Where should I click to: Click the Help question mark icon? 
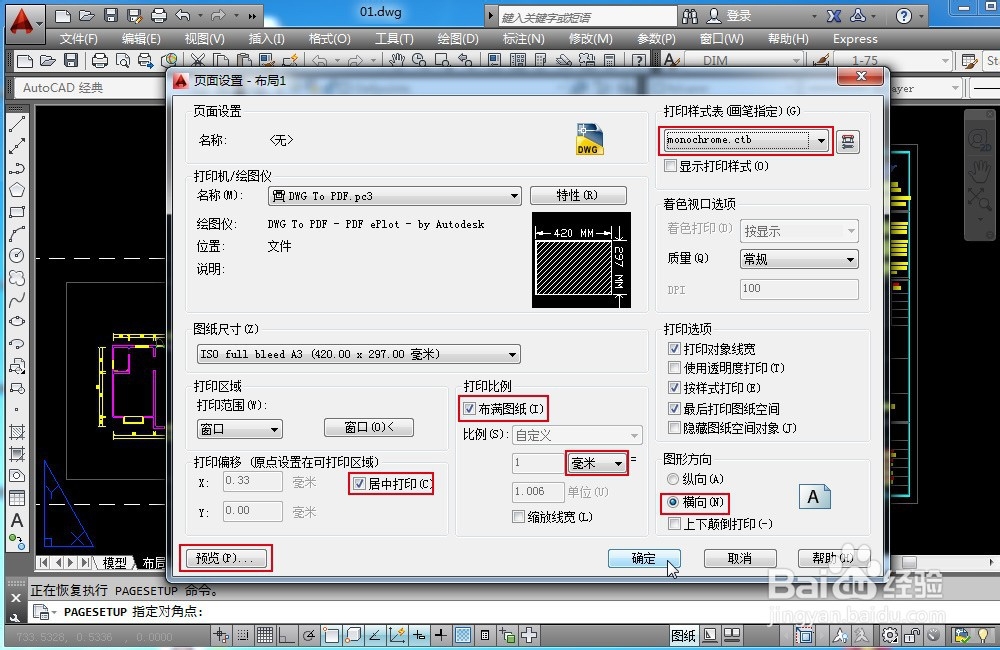[903, 16]
